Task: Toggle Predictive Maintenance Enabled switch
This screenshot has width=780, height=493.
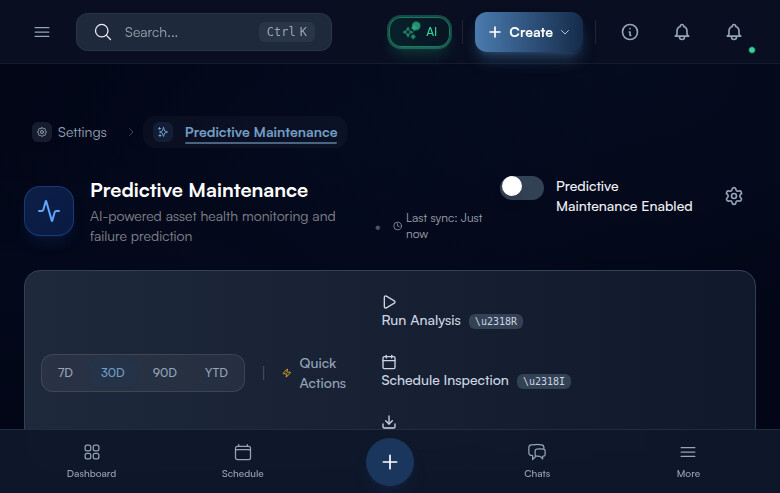Action: pos(522,187)
